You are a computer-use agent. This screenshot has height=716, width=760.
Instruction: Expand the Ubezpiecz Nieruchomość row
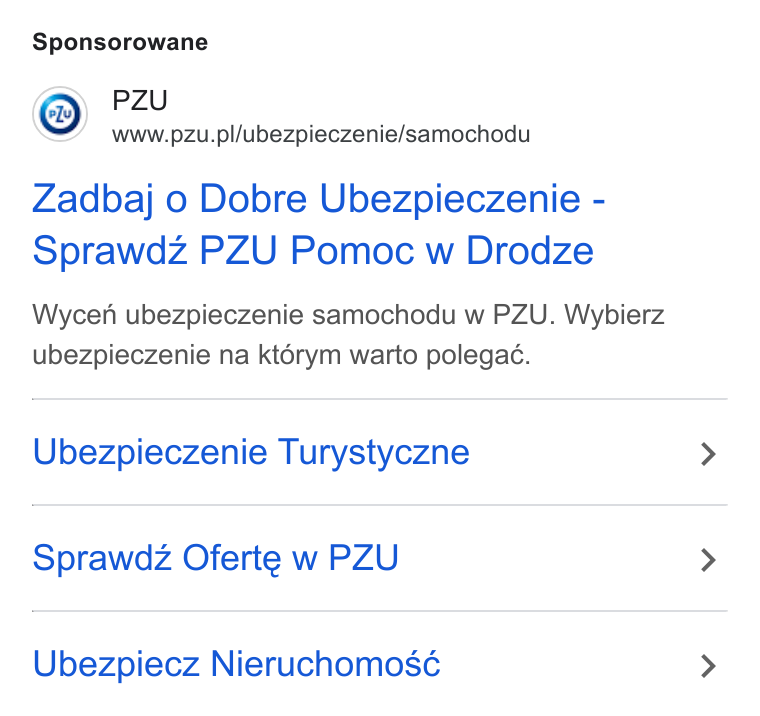pyautogui.click(x=380, y=664)
